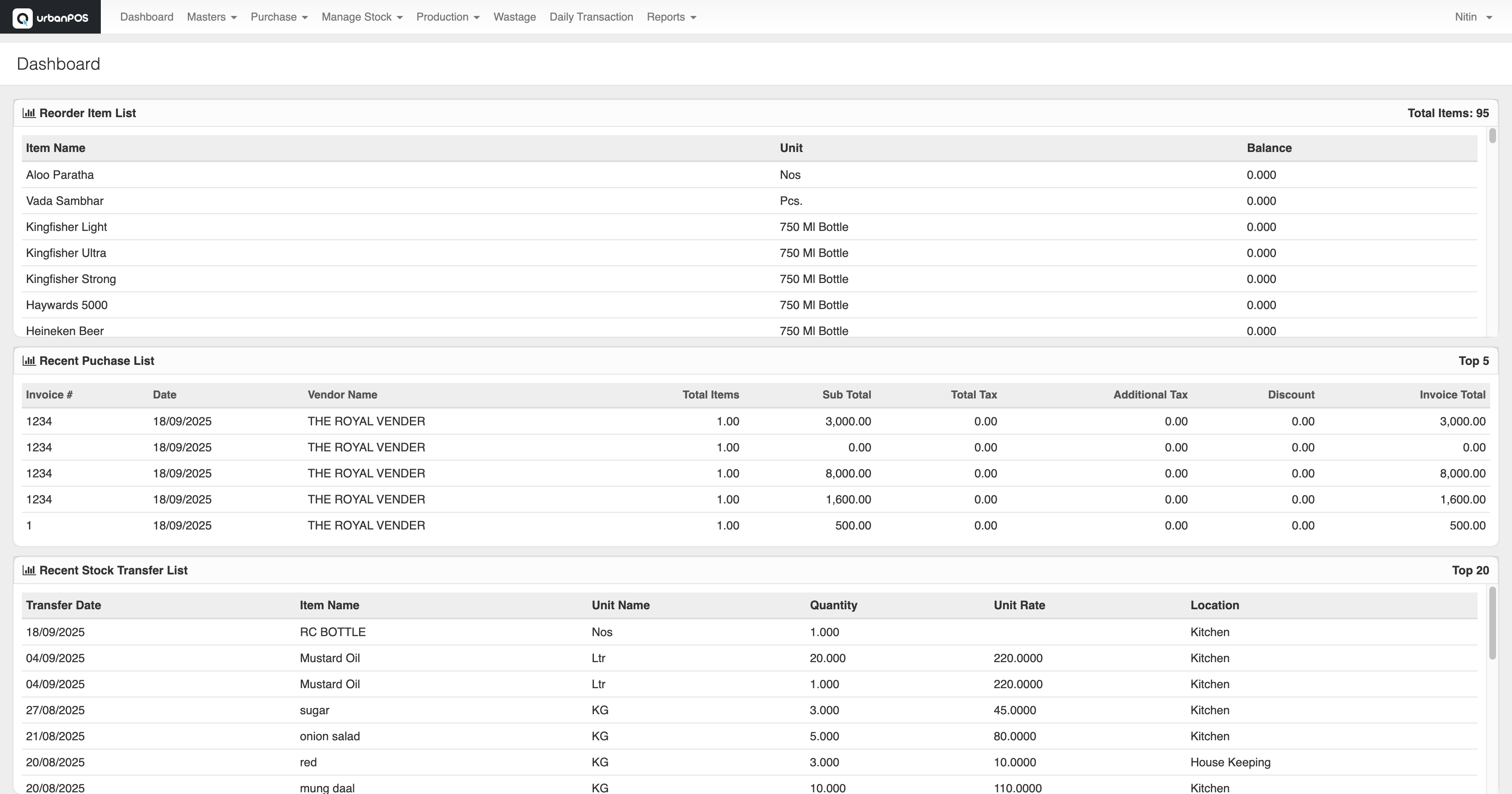1512x794 pixels.
Task: Open the Nitin user menu
Action: [1473, 17]
